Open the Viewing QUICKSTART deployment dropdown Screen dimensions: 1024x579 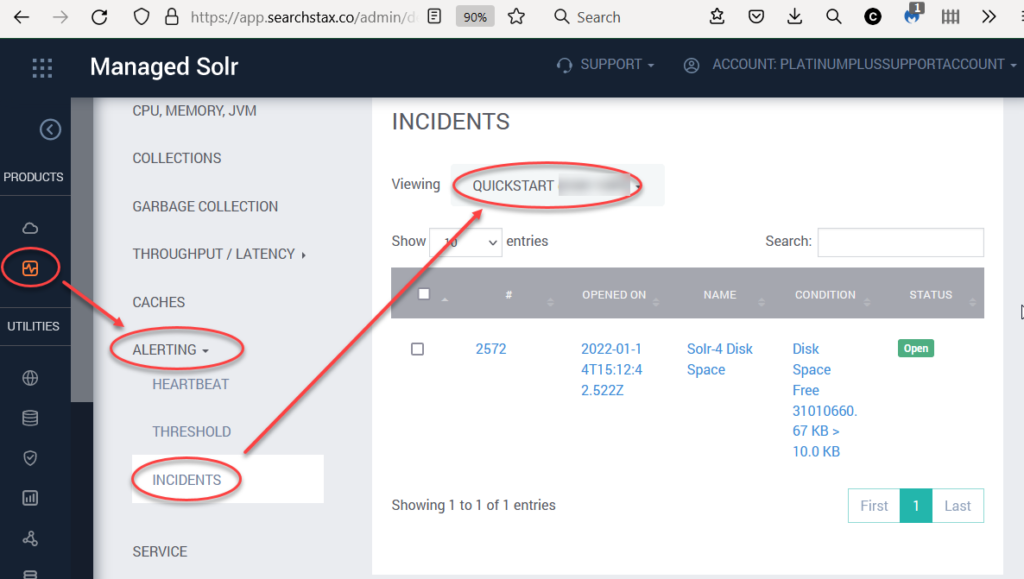(x=556, y=185)
